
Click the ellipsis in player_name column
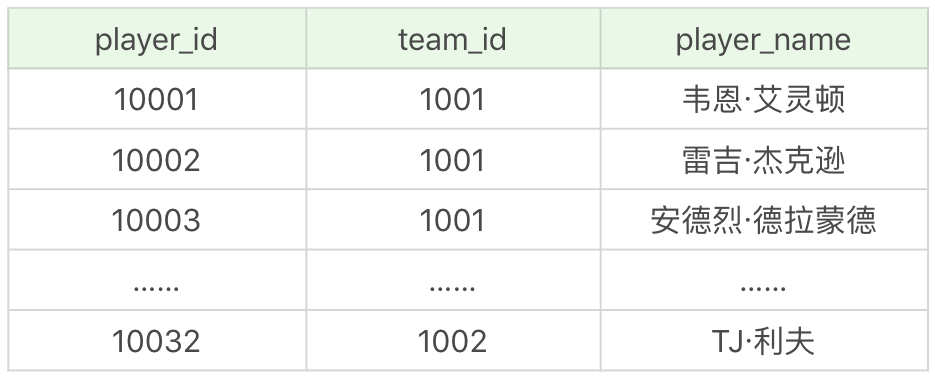pos(763,288)
